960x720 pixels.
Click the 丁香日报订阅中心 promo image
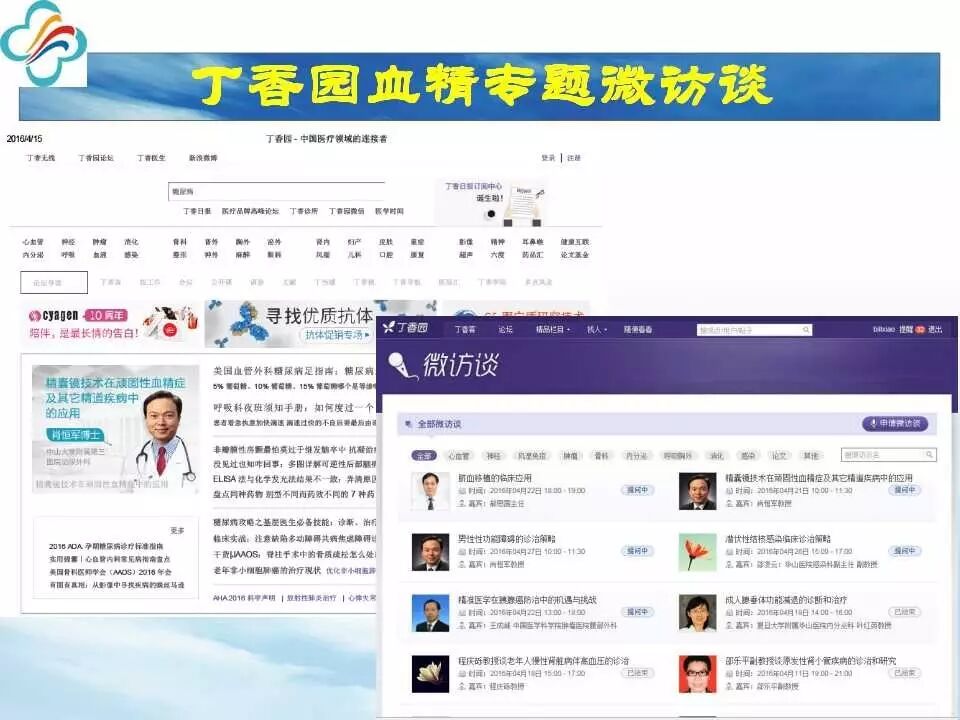[x=490, y=201]
